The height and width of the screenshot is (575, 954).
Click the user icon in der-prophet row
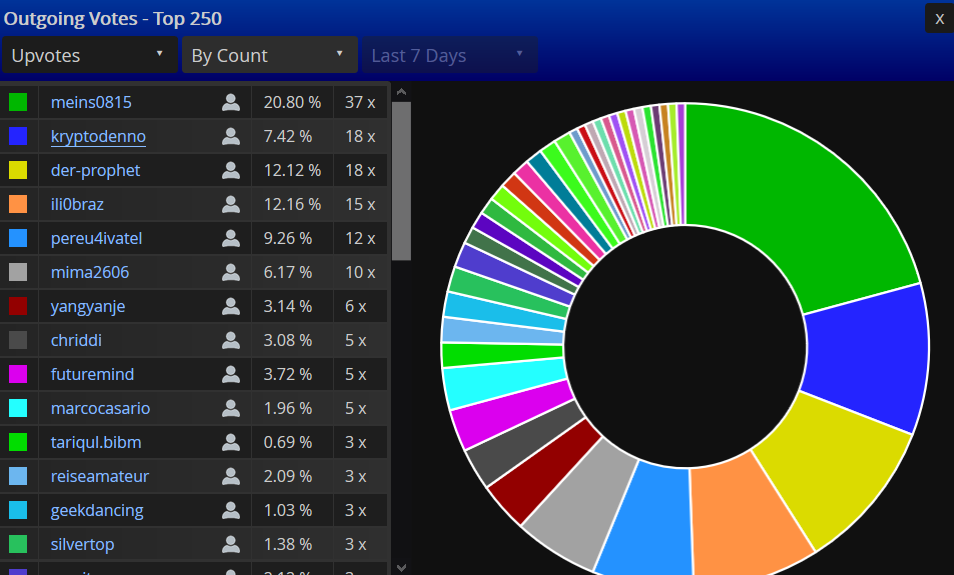pos(231,170)
